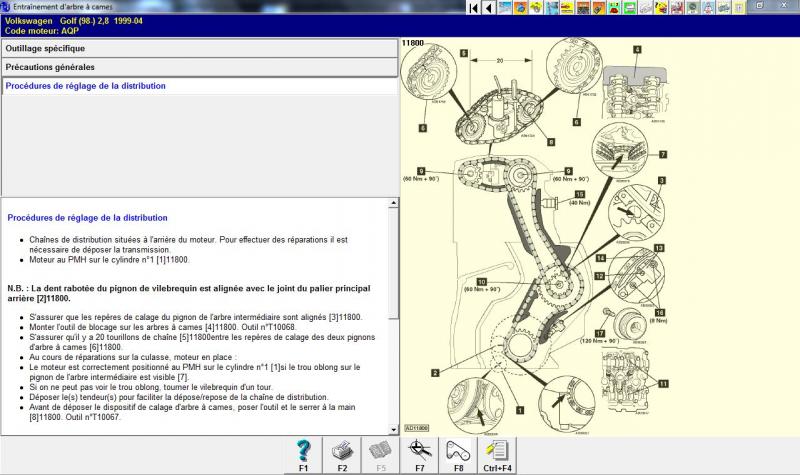Viewport: 800px width, 475px height.
Task: Open the yellow question-mark diagnostic icon
Action: point(661,7)
